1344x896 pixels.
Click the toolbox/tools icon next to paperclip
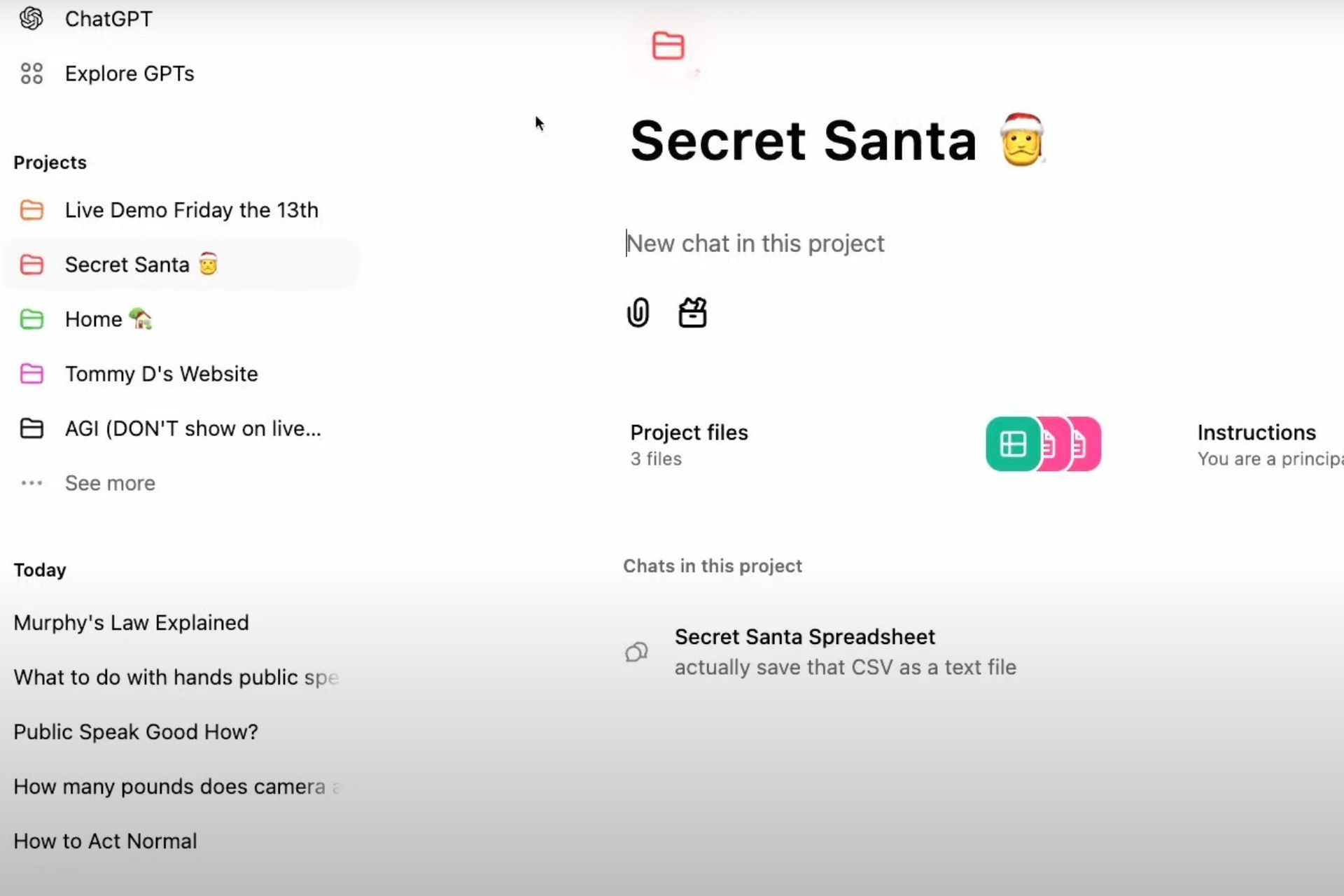[693, 312]
